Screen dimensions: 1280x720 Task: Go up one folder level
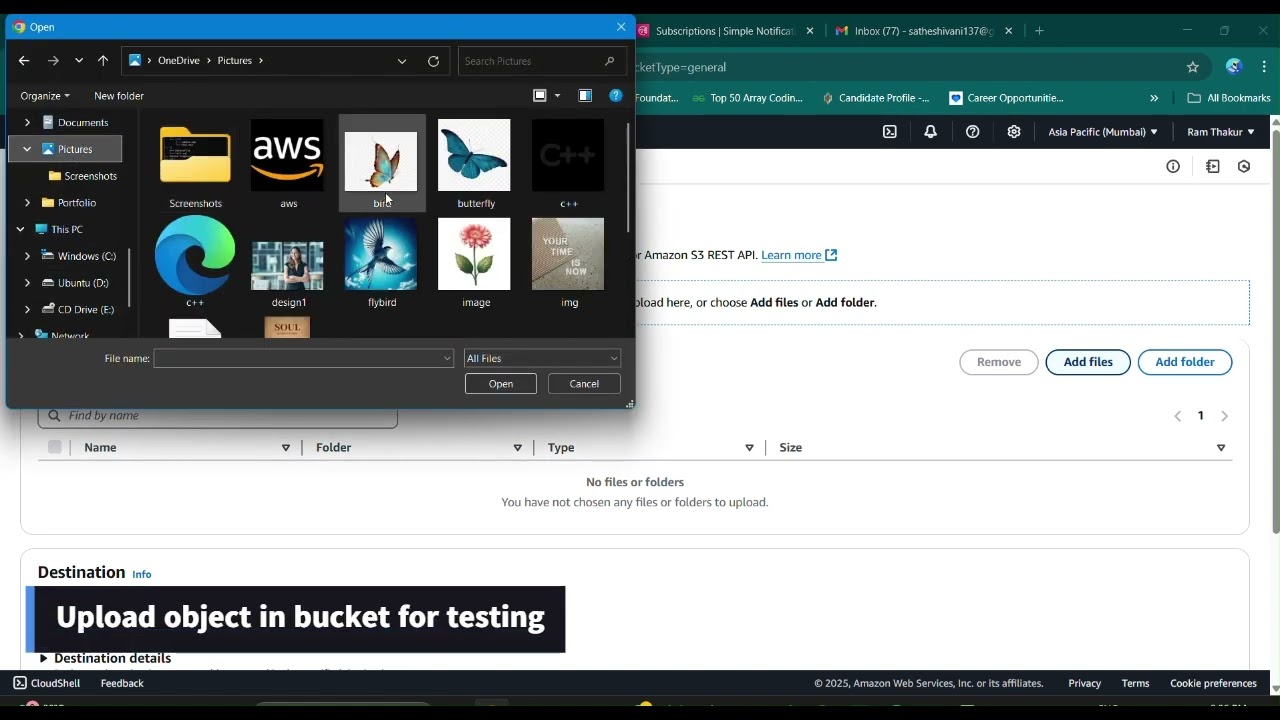point(103,61)
